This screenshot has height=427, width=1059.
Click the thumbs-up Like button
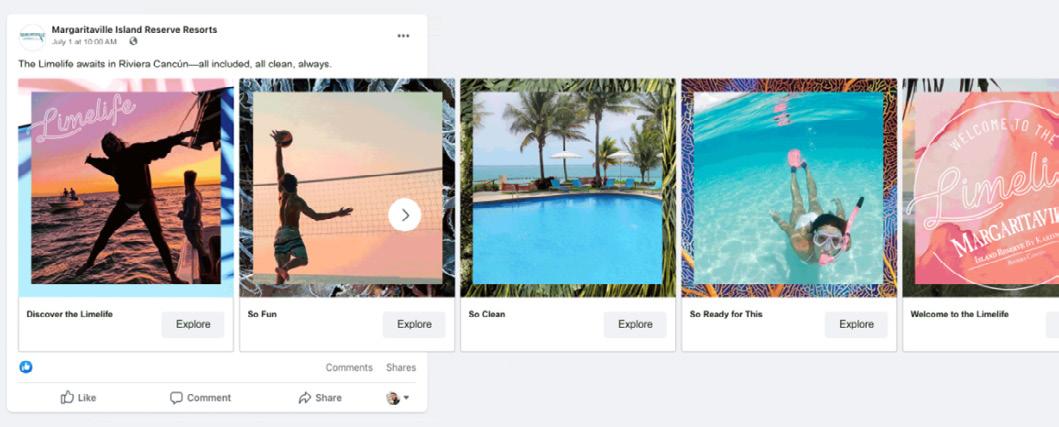pos(78,398)
